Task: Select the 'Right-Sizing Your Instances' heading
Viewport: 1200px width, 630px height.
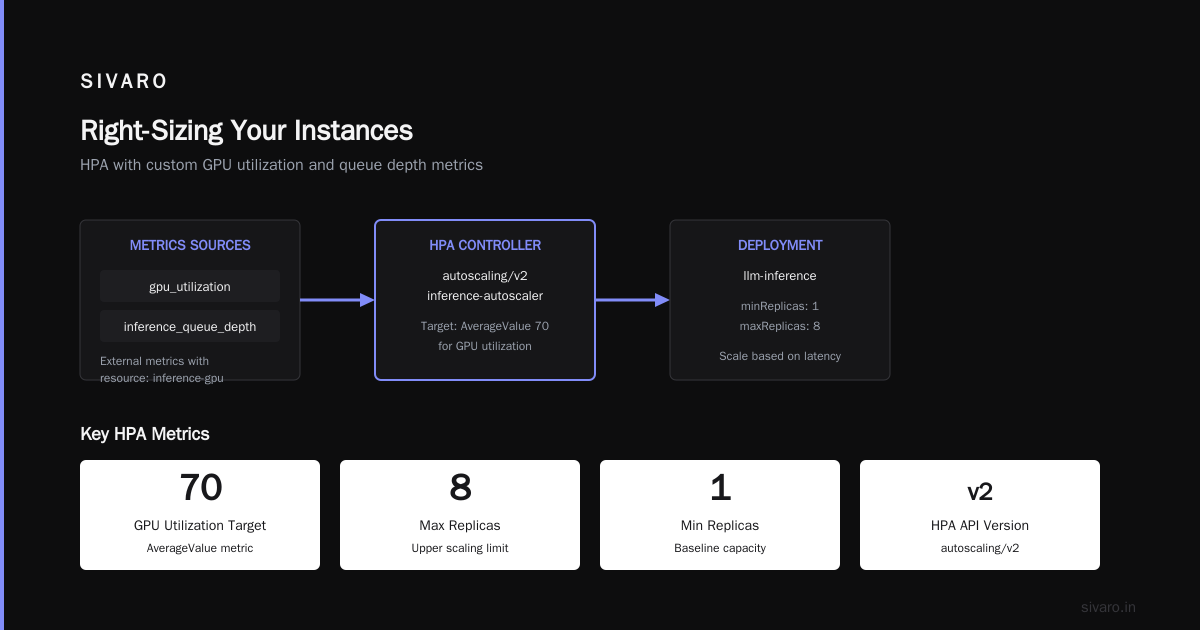Action: 246,130
